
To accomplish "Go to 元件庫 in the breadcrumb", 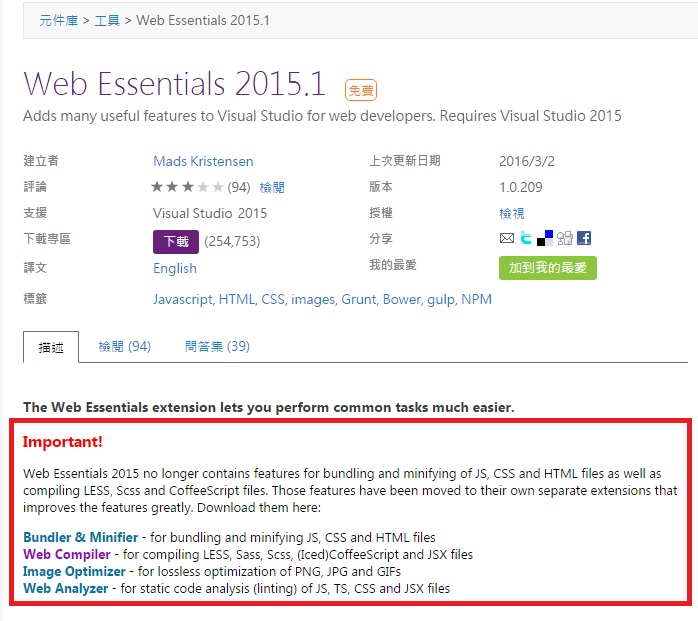I will click(x=59, y=20).
